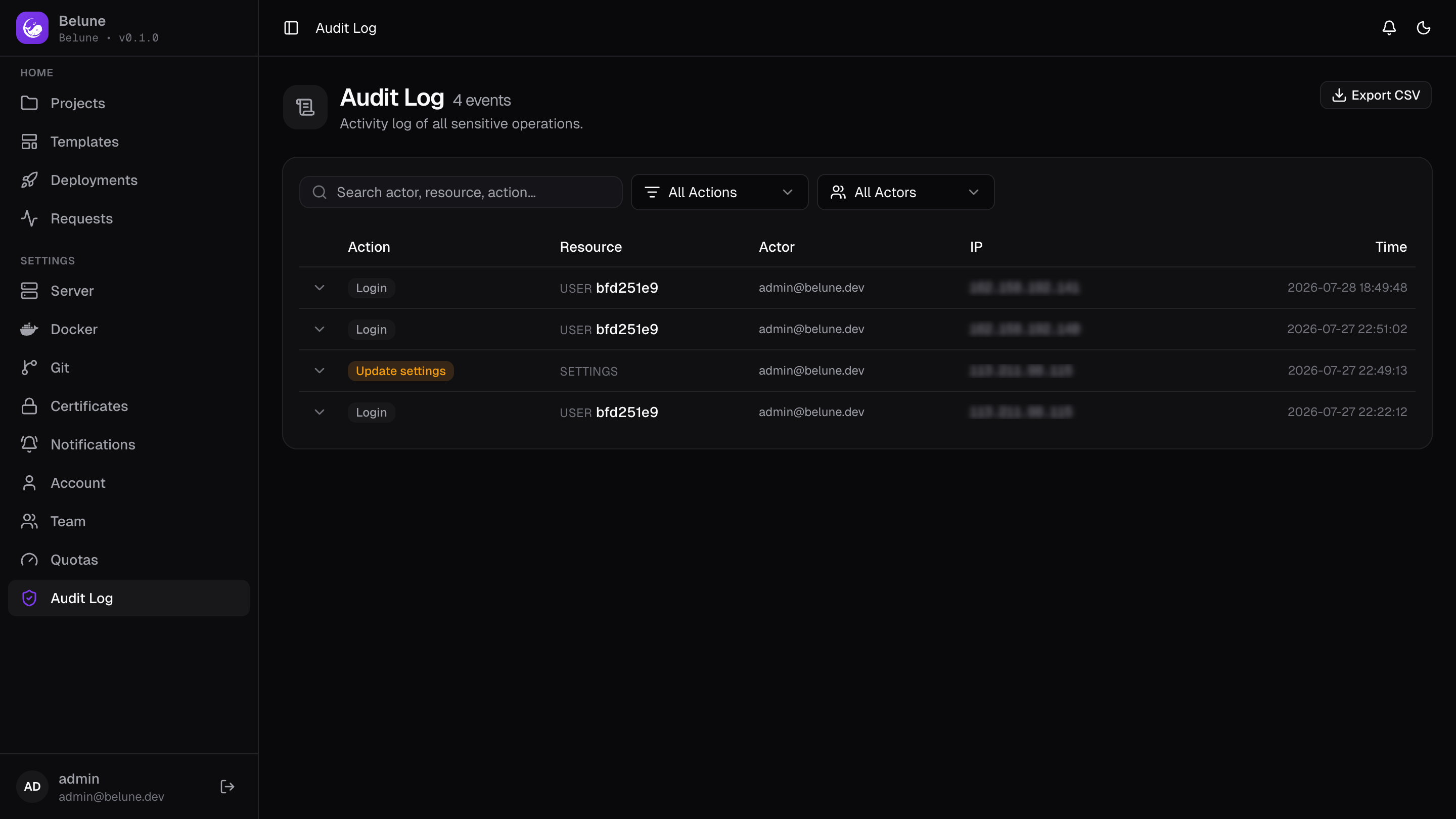Click the Belune v0.1.0 version text
The width and height of the screenshot is (1456, 819).
109,38
